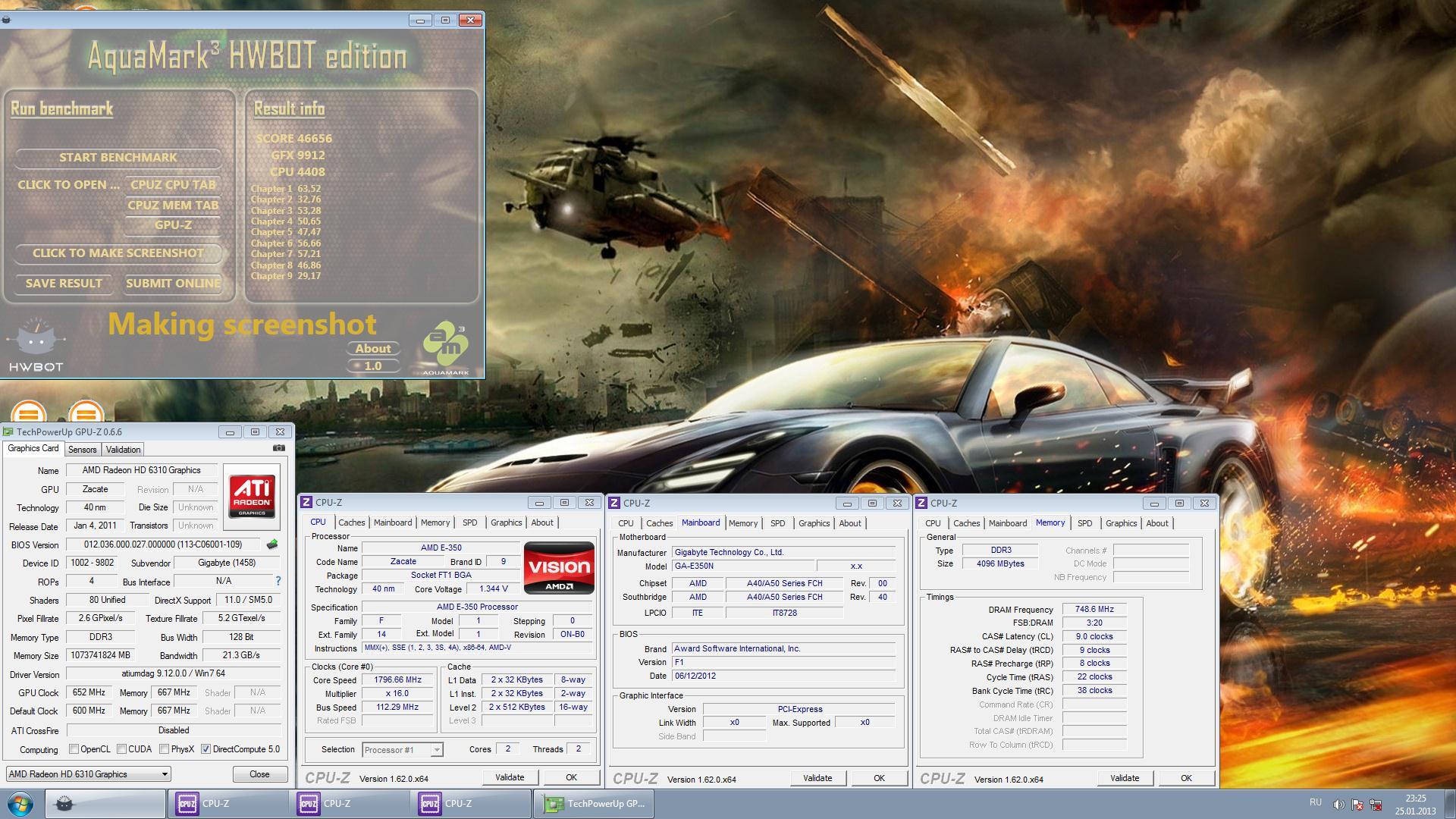The height and width of the screenshot is (819, 1456).
Task: Click the RU language indicator
Action: click(x=1316, y=802)
